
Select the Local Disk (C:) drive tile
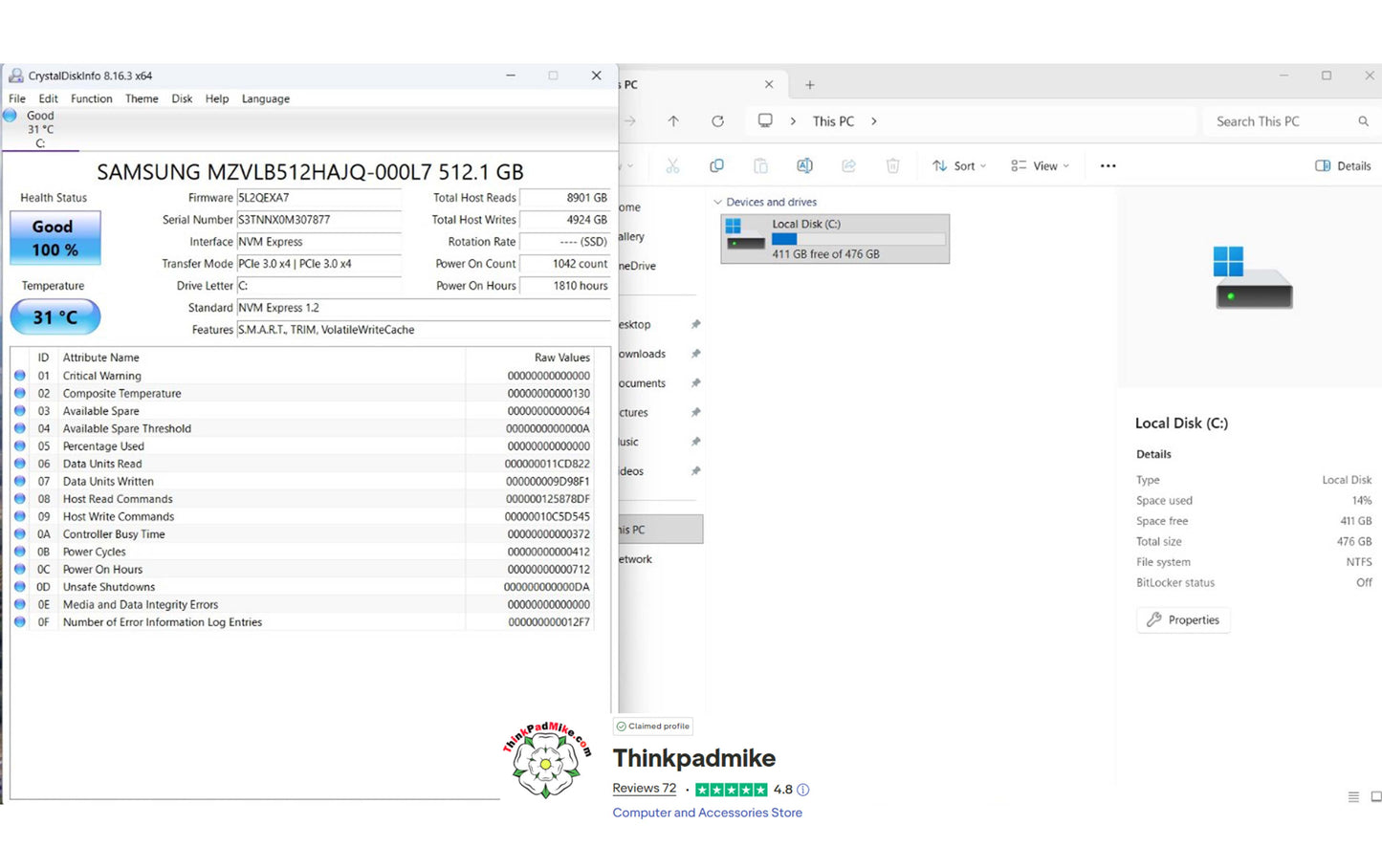[834, 239]
